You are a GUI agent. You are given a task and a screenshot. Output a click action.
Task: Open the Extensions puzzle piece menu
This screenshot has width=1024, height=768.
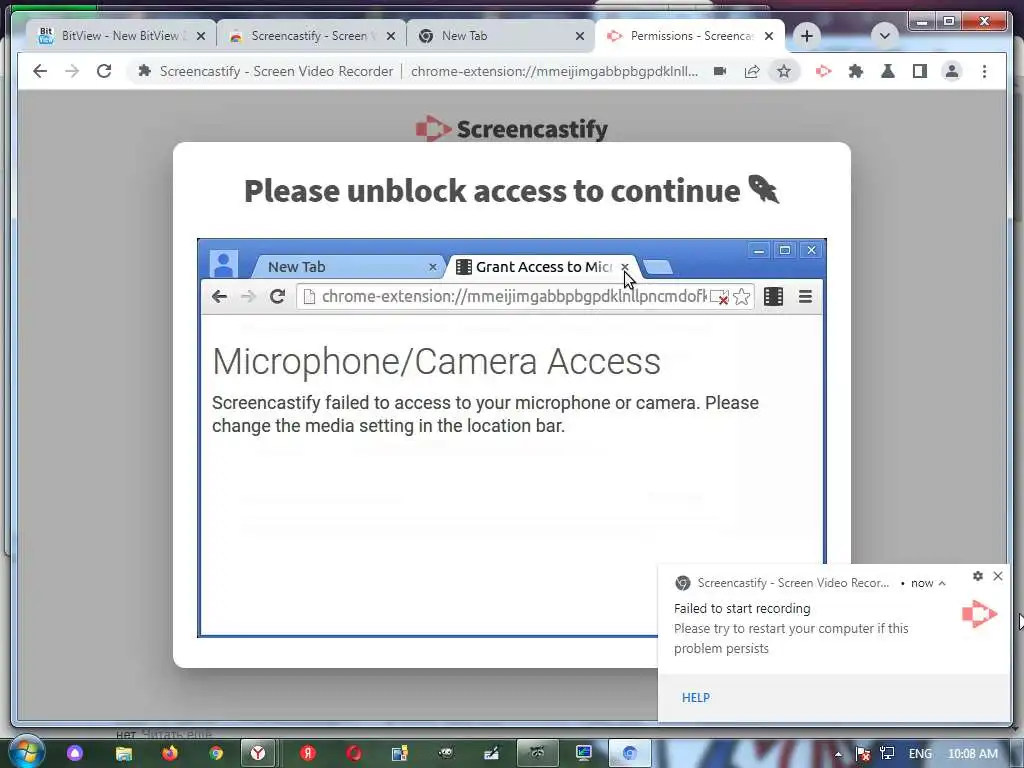[x=856, y=71]
